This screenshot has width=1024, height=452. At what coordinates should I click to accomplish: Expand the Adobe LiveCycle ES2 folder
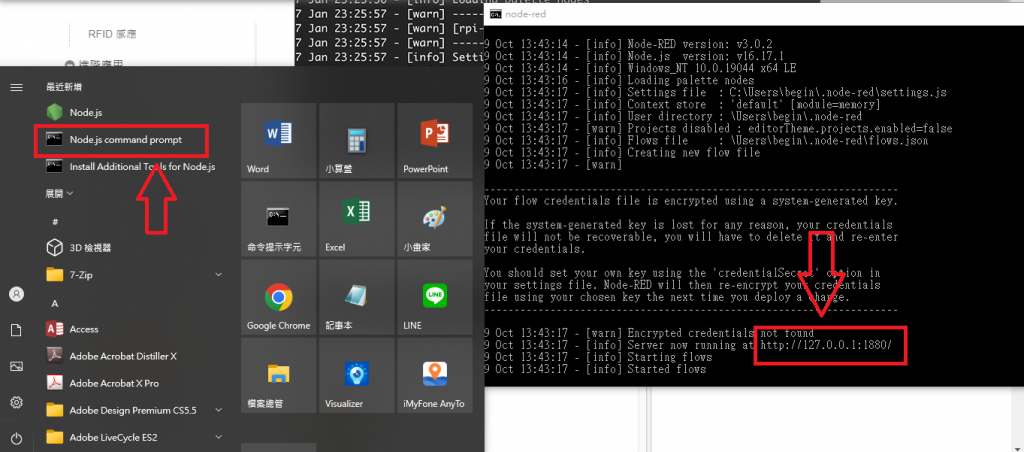coord(134,437)
